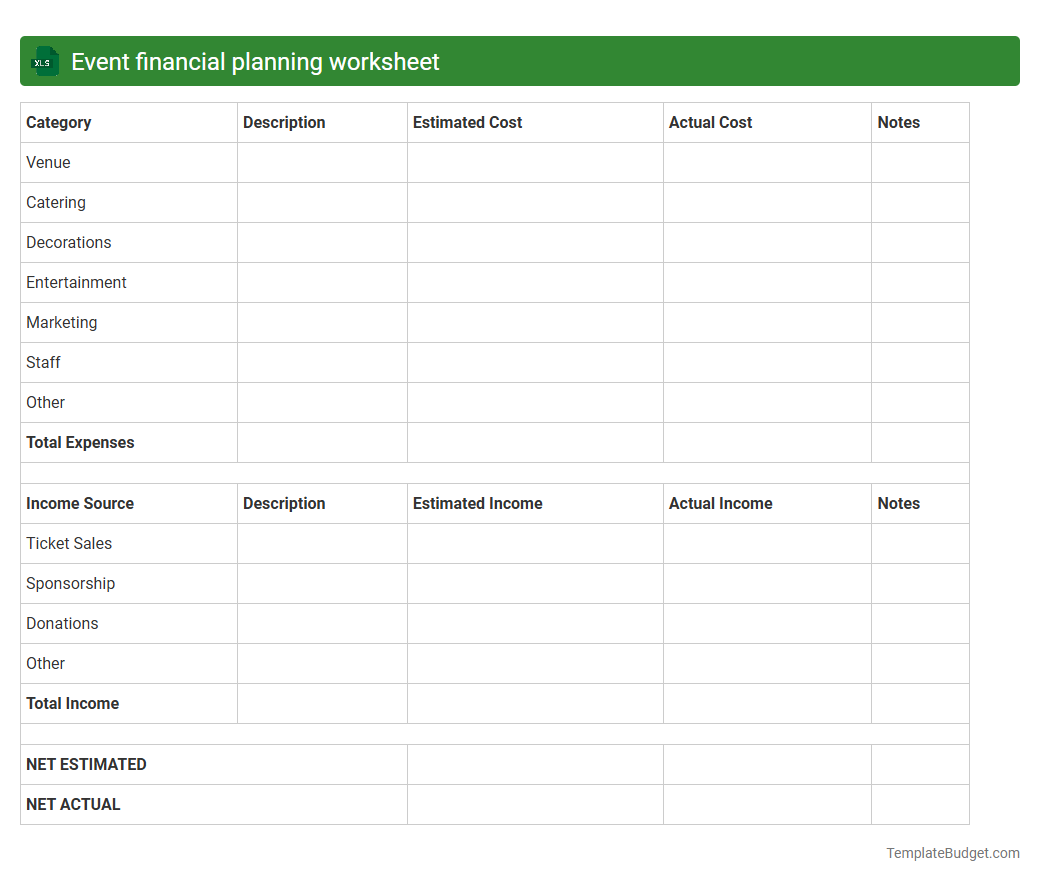Viewport: 1040px width, 882px height.
Task: Click the NET ESTIMATED row label
Action: tap(86, 764)
